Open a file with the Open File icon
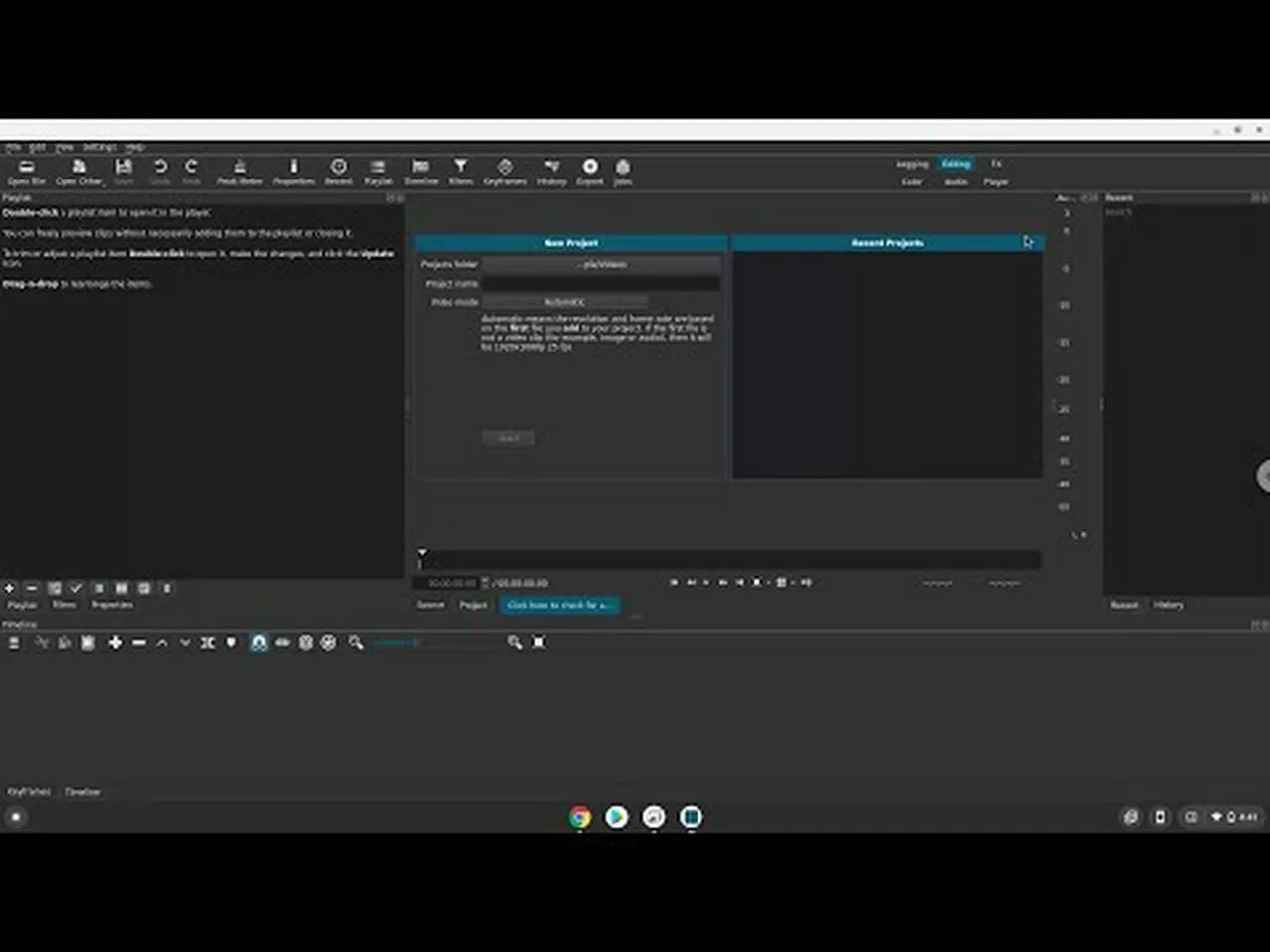The height and width of the screenshot is (952, 1270). 25,171
